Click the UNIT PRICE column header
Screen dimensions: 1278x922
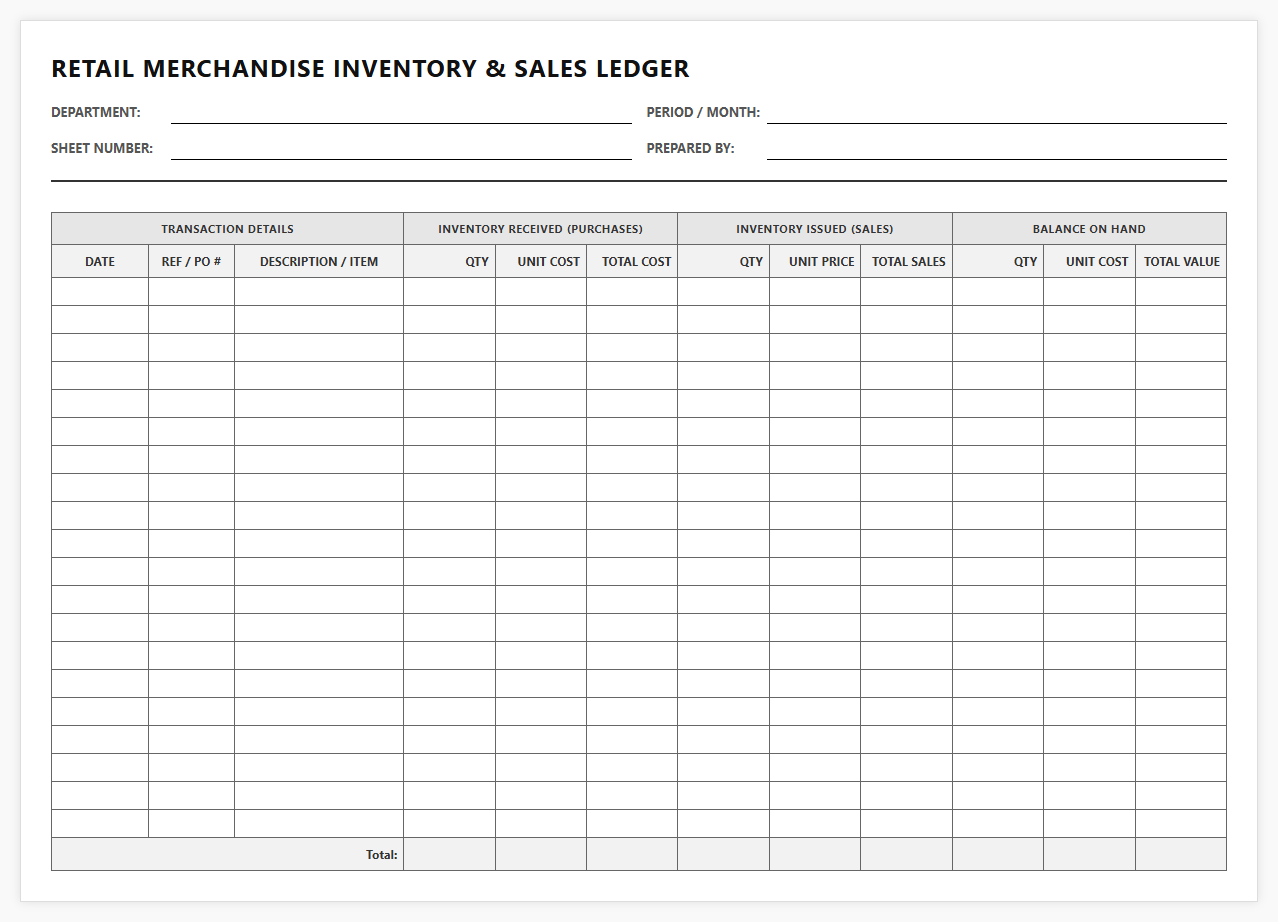pos(815,262)
